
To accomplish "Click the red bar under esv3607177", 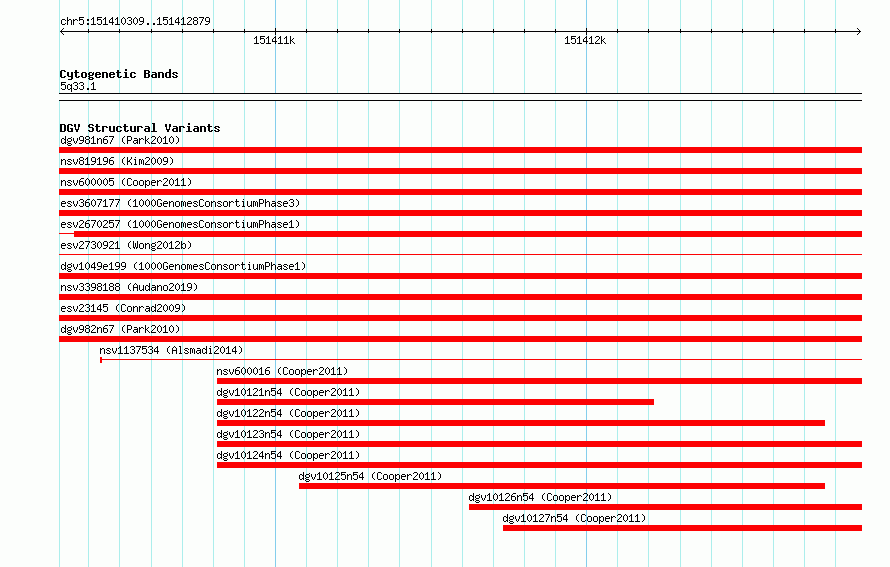I will (460, 213).
